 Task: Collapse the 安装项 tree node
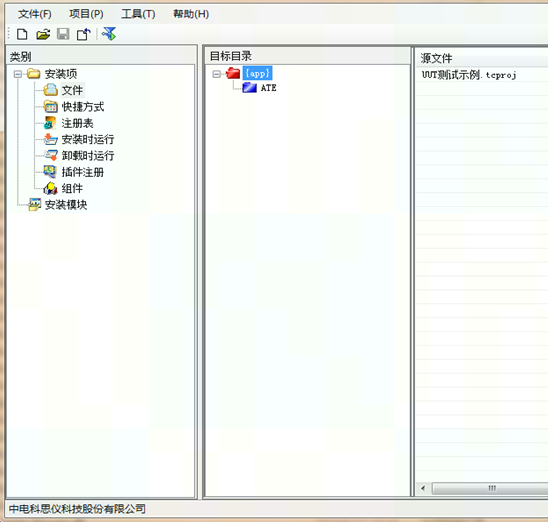point(18,74)
